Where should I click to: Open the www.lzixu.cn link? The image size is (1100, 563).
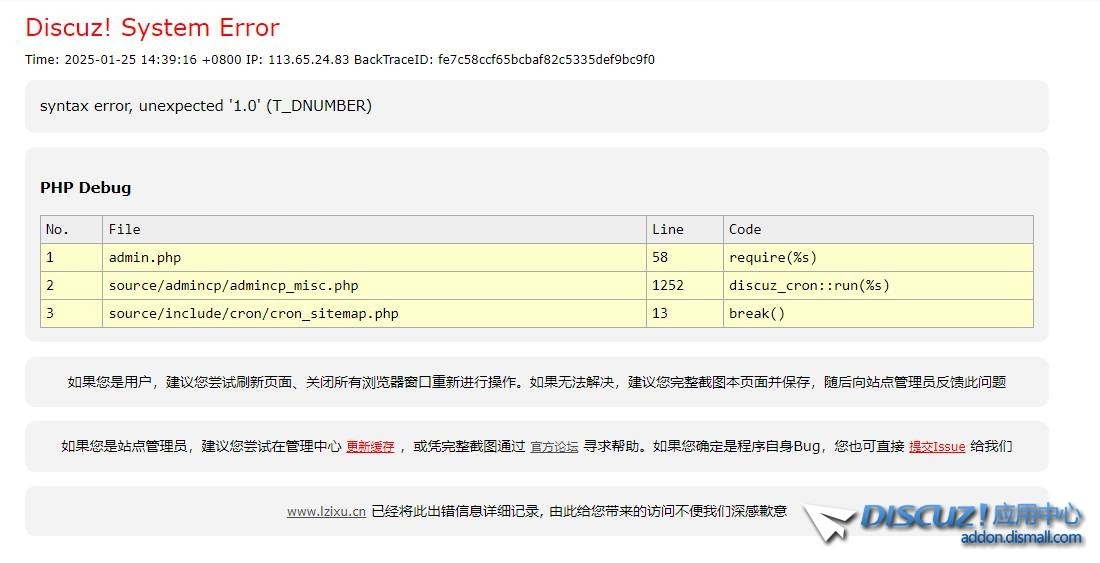[x=326, y=512]
